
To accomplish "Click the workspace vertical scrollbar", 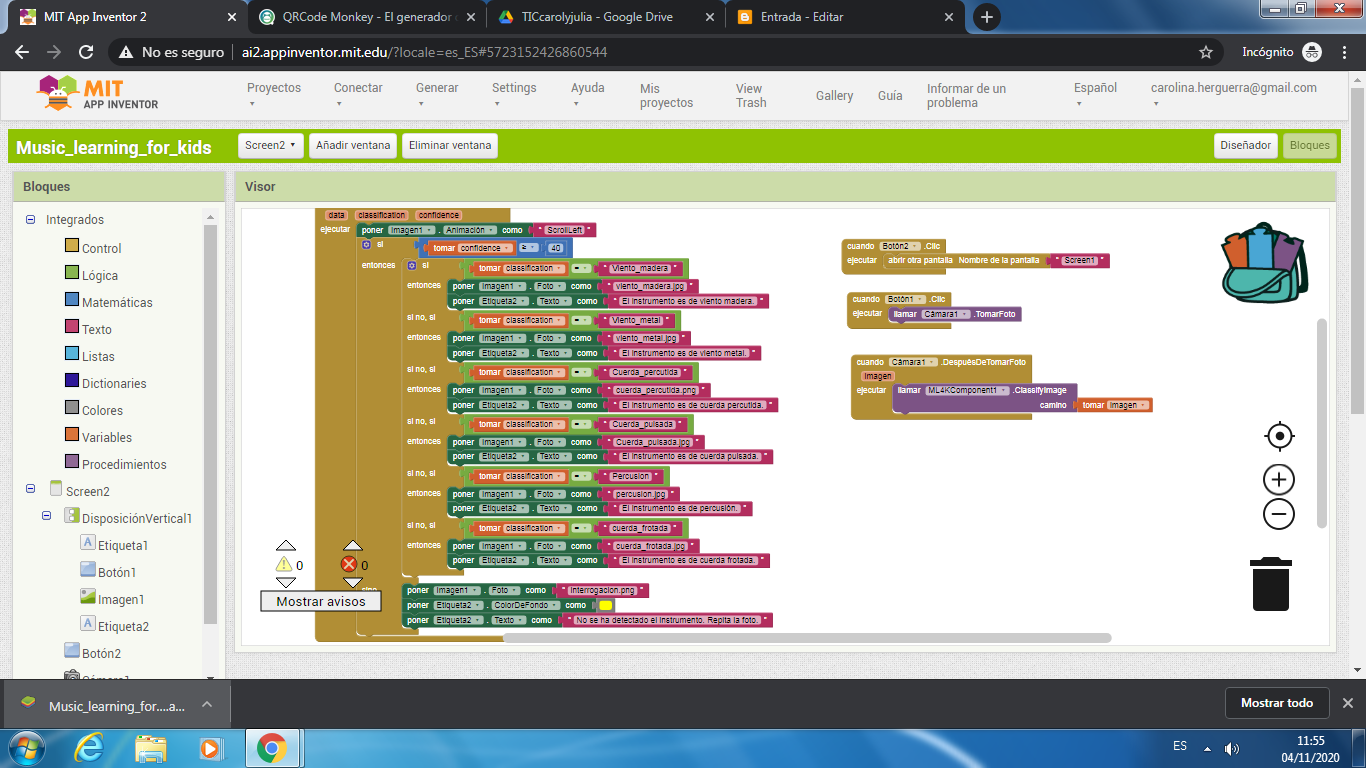I will point(1322,423).
